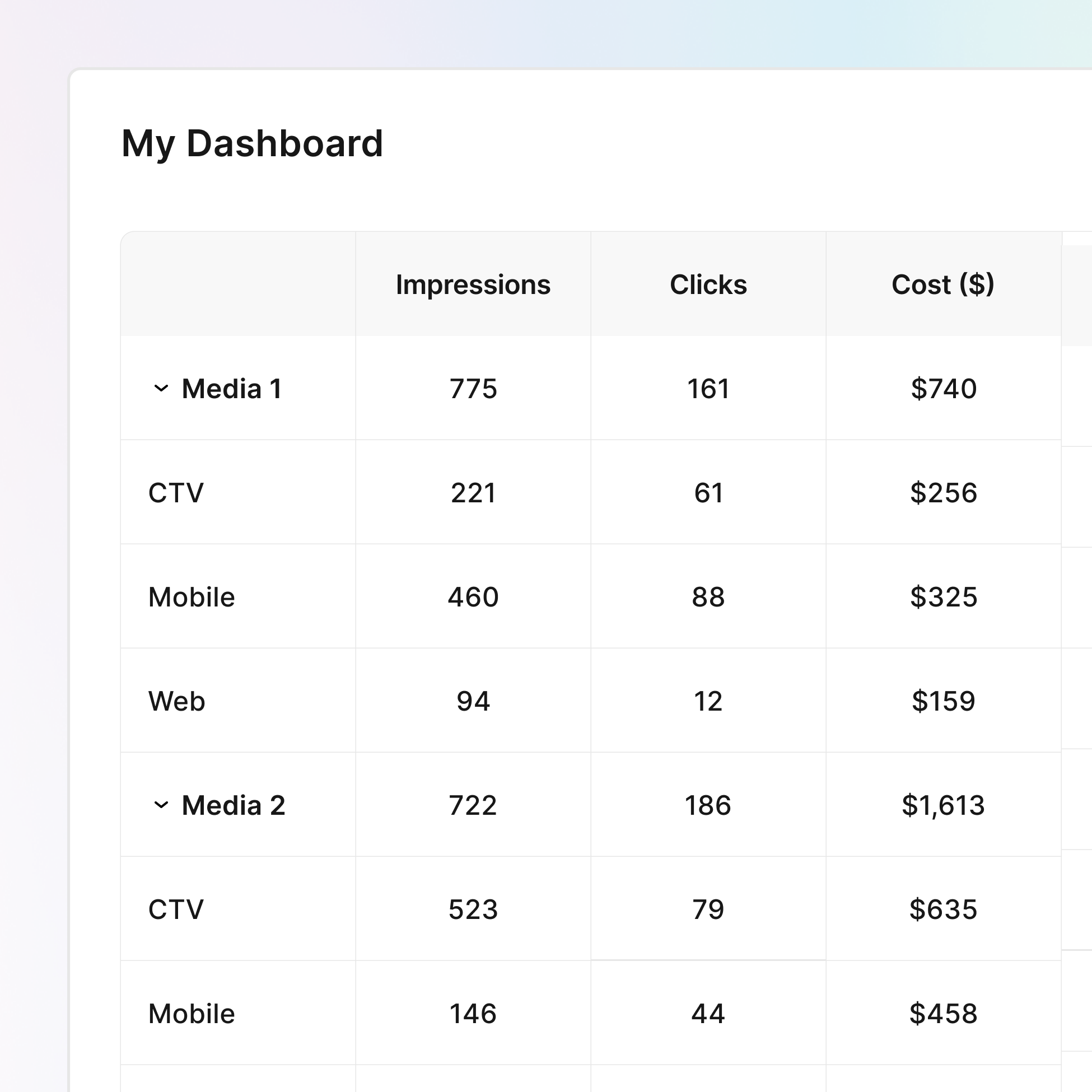Select the Media 2 label
1092x1092 pixels.
point(234,804)
